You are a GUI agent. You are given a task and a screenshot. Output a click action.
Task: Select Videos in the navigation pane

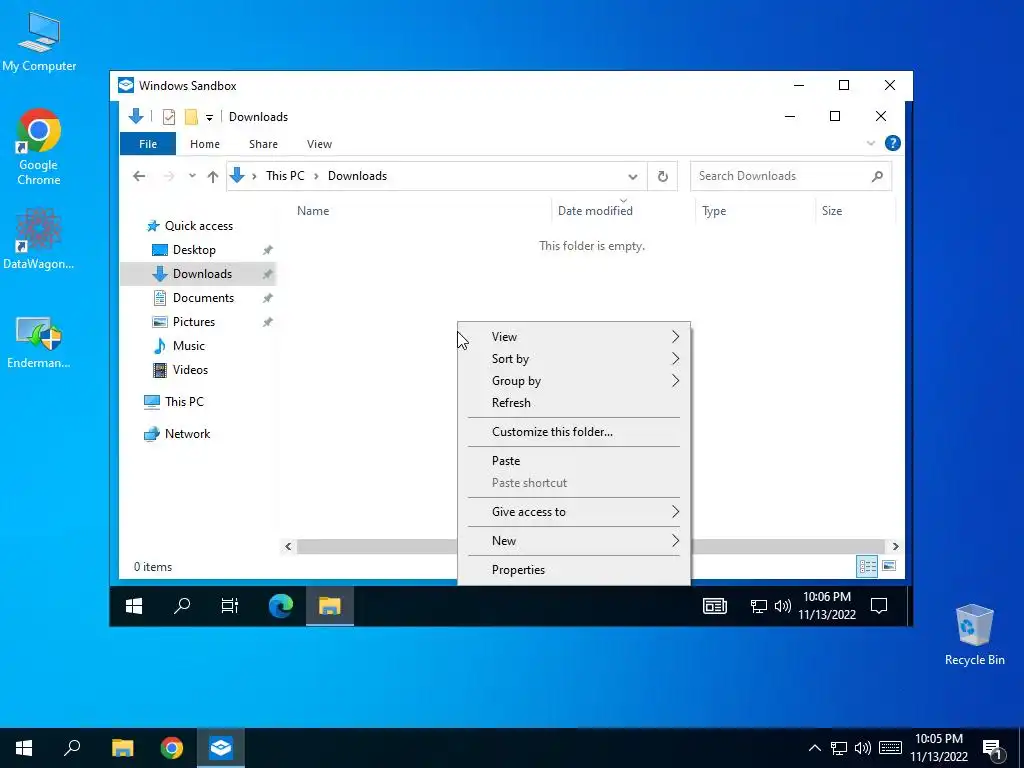[190, 370]
